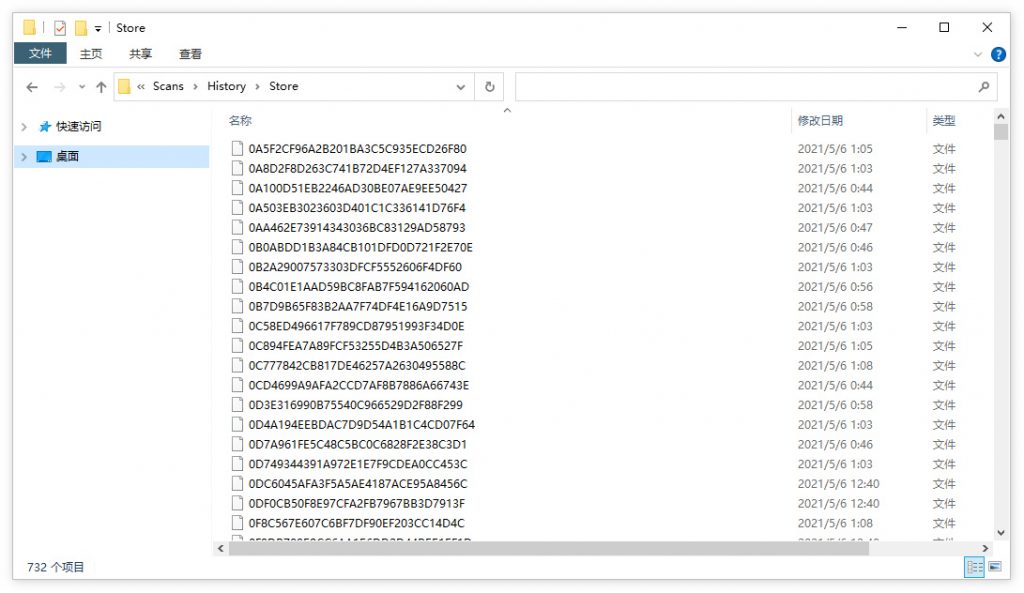Screen dimensions: 1024x593
Task: Navigate to History via the breadcrumb
Action: point(226,87)
